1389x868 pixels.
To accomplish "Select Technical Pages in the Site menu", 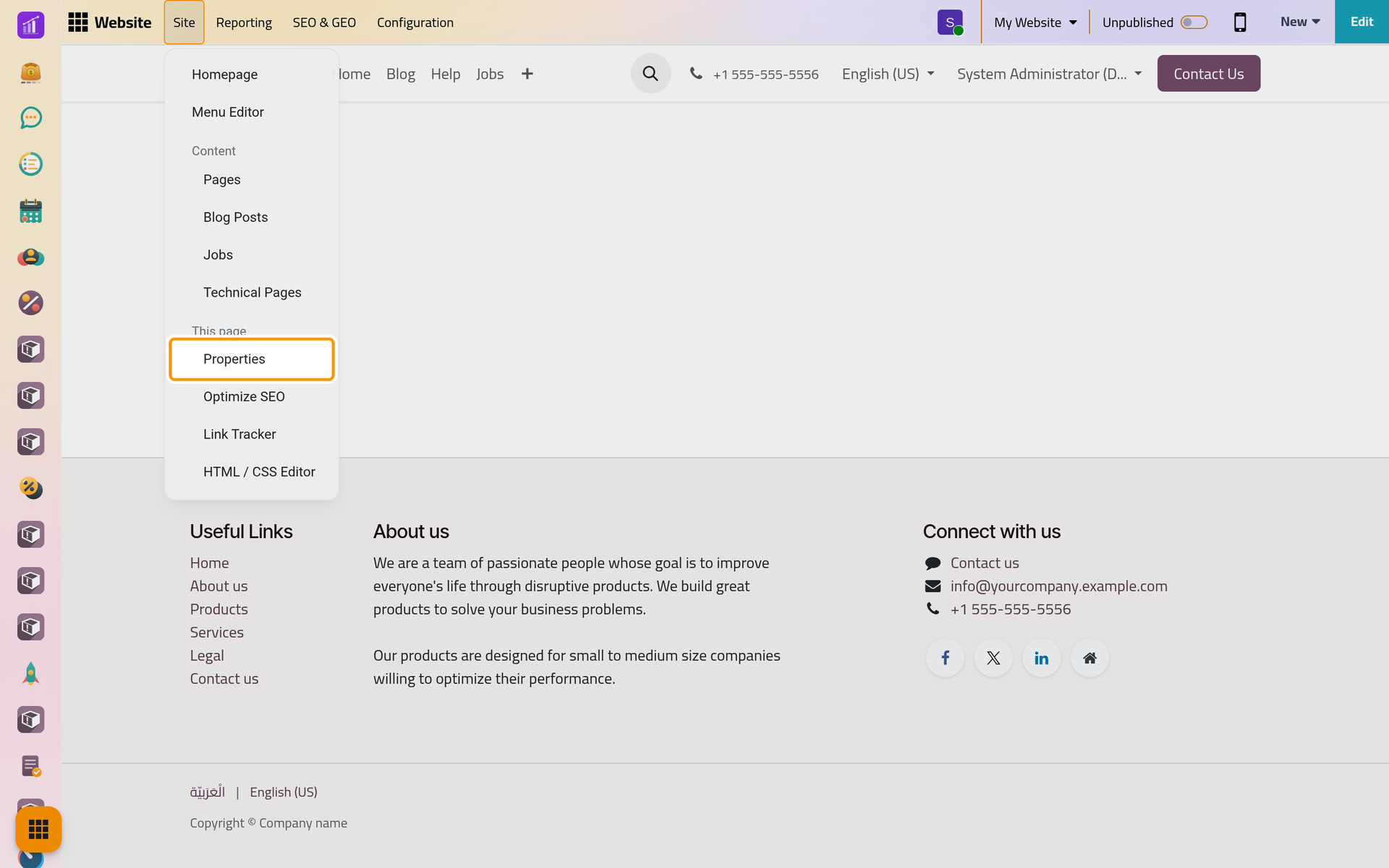I will 252,292.
